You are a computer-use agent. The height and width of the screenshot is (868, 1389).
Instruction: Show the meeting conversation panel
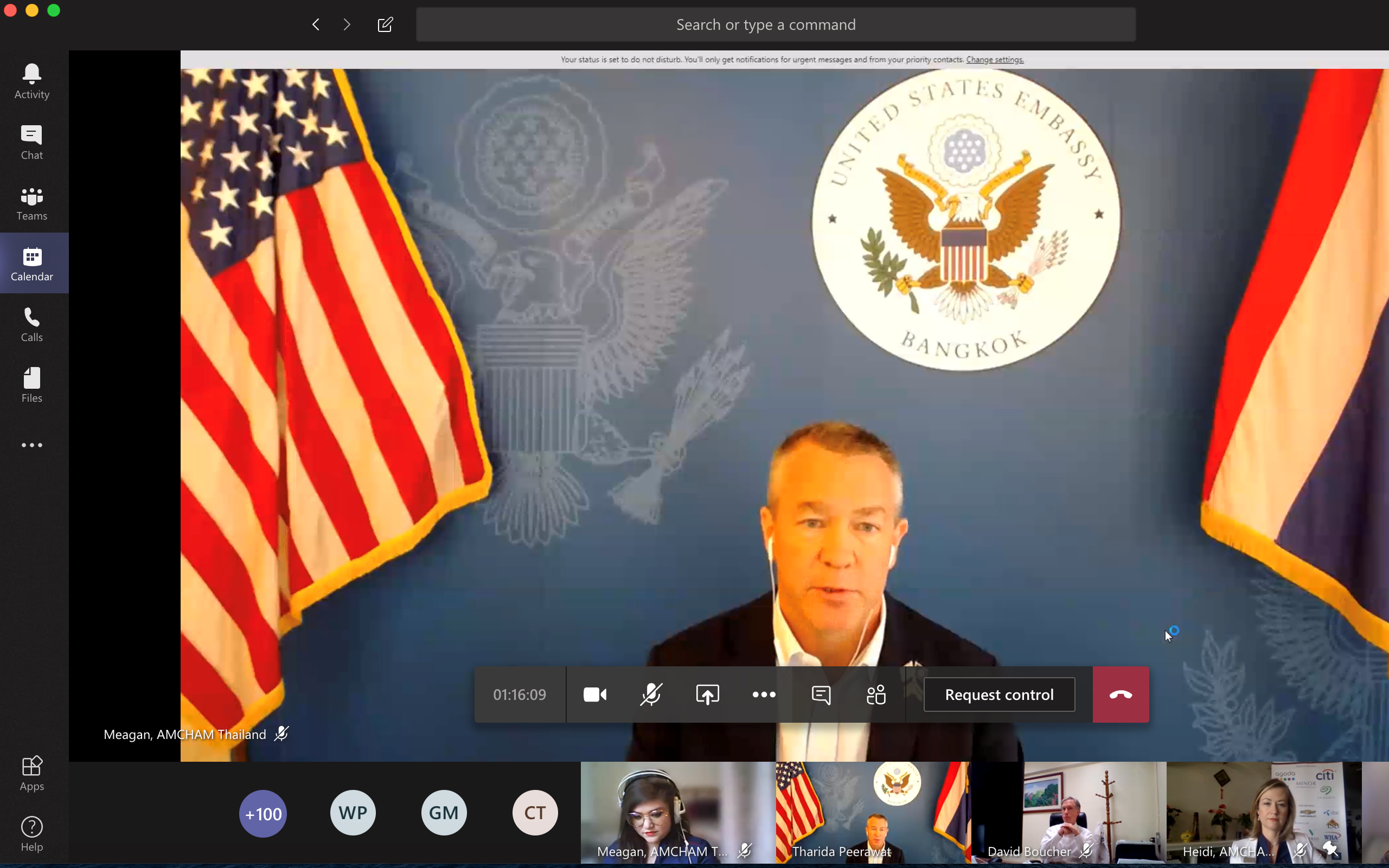click(x=821, y=695)
